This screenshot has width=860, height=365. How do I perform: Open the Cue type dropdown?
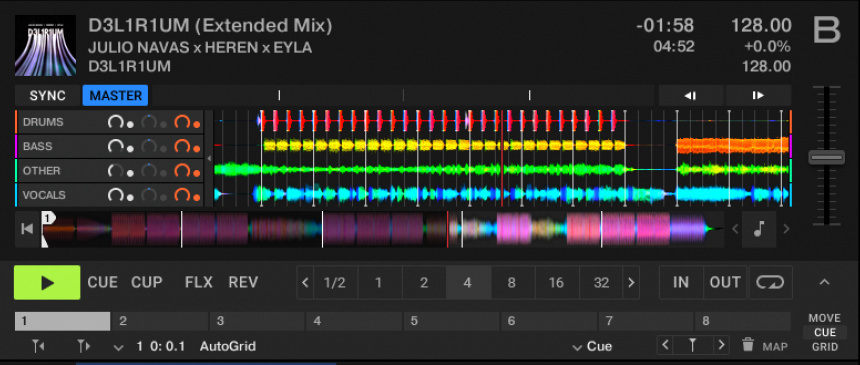click(592, 347)
